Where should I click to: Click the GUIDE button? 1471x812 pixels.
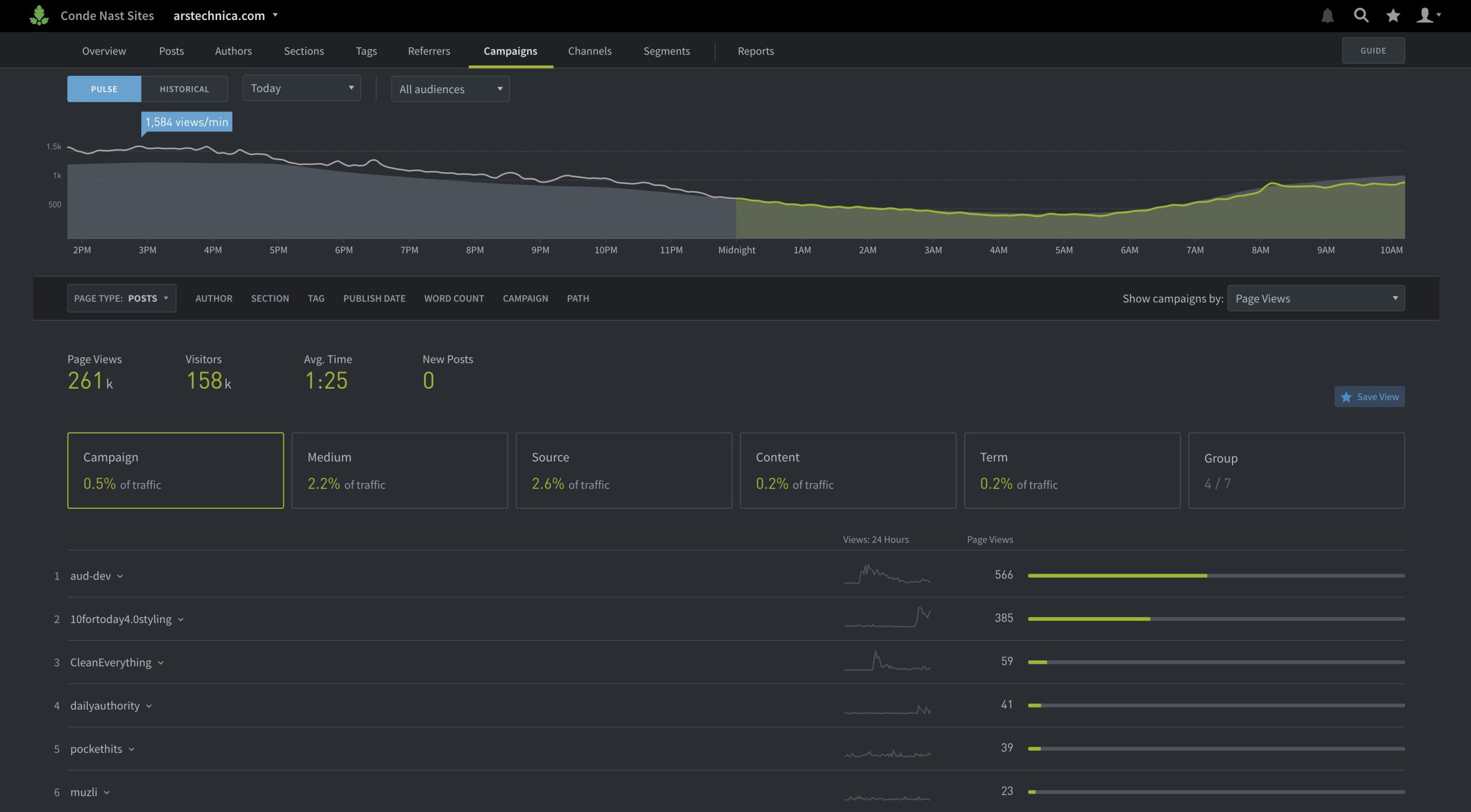tap(1373, 50)
